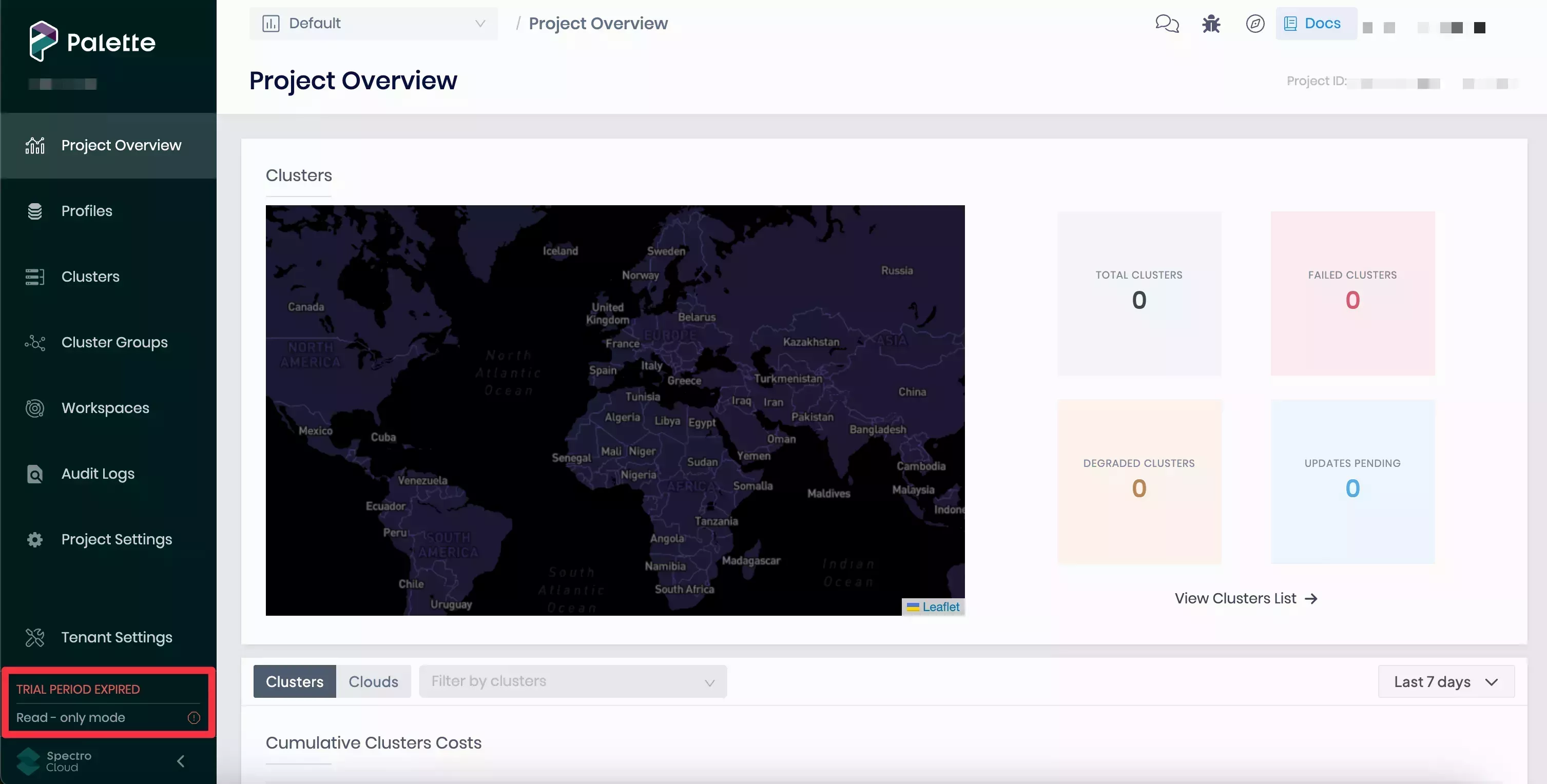Open the Clusters sidebar menu item
Image resolution: width=1547 pixels, height=784 pixels.
point(90,277)
